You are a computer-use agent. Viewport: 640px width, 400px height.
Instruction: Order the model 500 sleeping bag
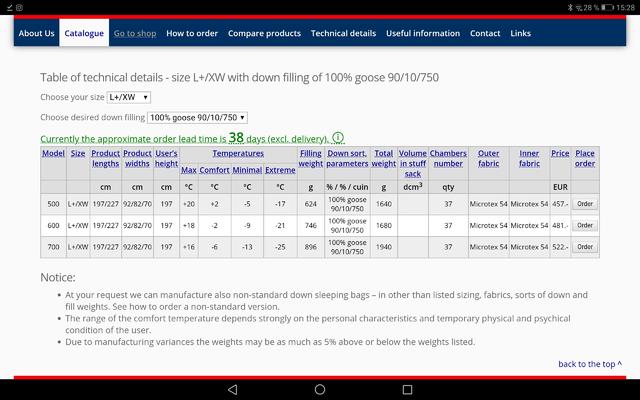[585, 204]
